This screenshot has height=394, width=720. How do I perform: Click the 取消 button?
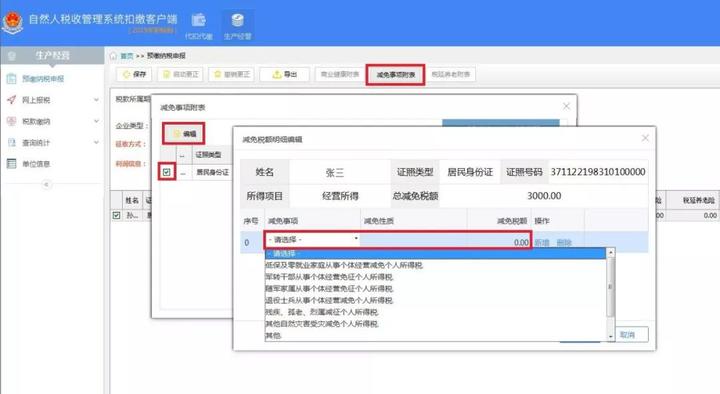tap(627, 335)
